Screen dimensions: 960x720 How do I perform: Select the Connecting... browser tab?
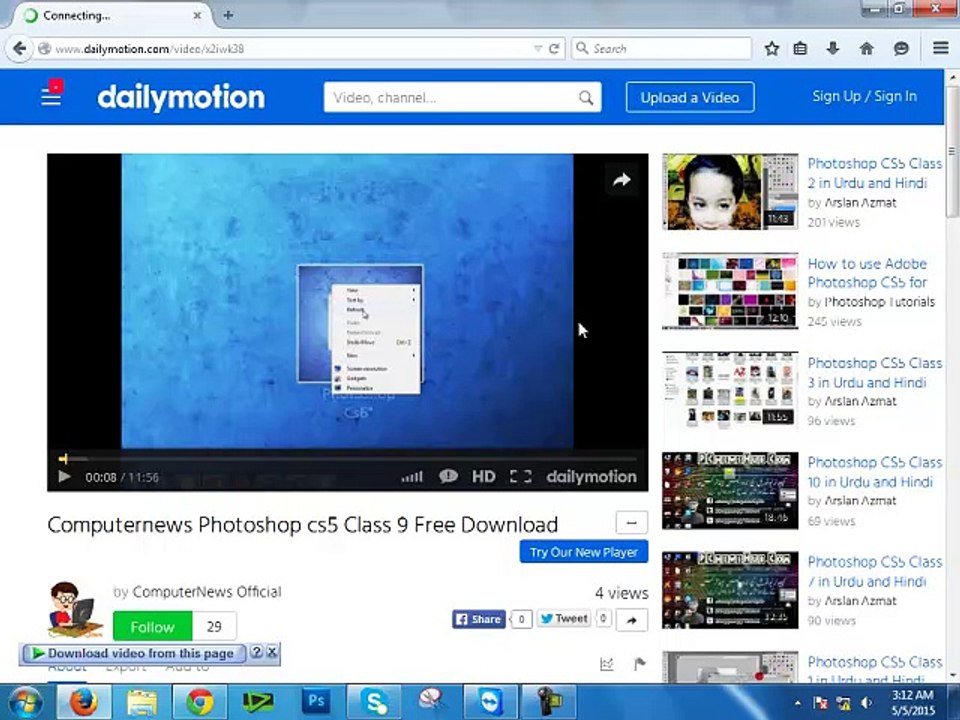coord(110,15)
